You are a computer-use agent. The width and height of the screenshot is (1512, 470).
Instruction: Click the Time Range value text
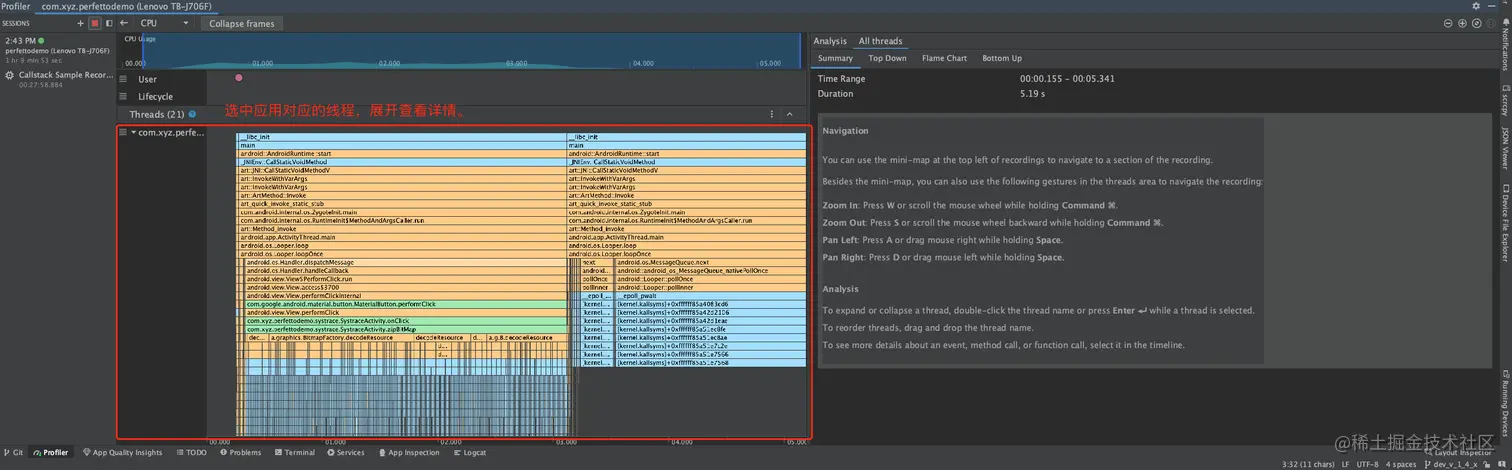click(1067, 78)
